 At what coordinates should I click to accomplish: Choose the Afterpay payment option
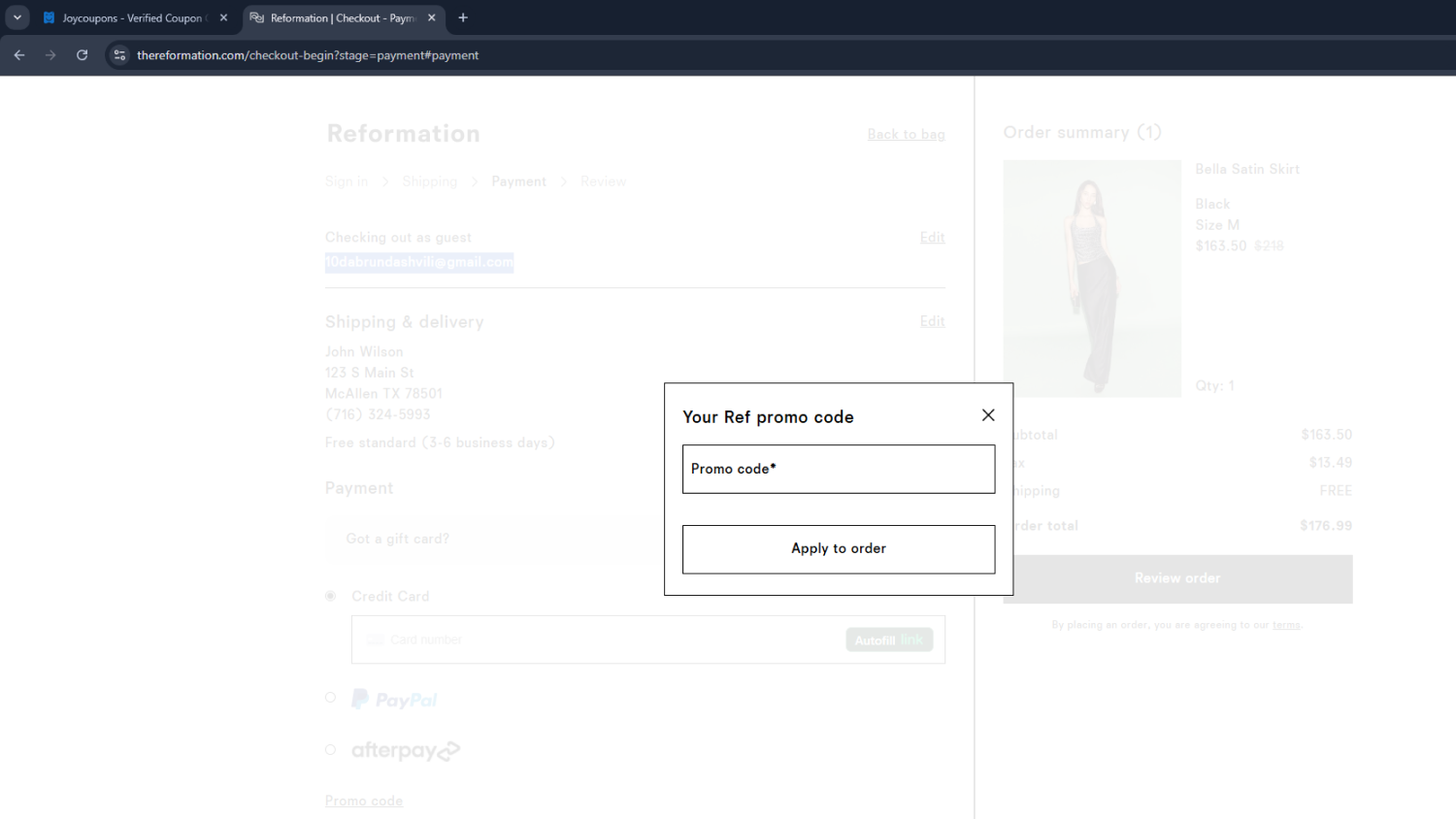(x=331, y=749)
